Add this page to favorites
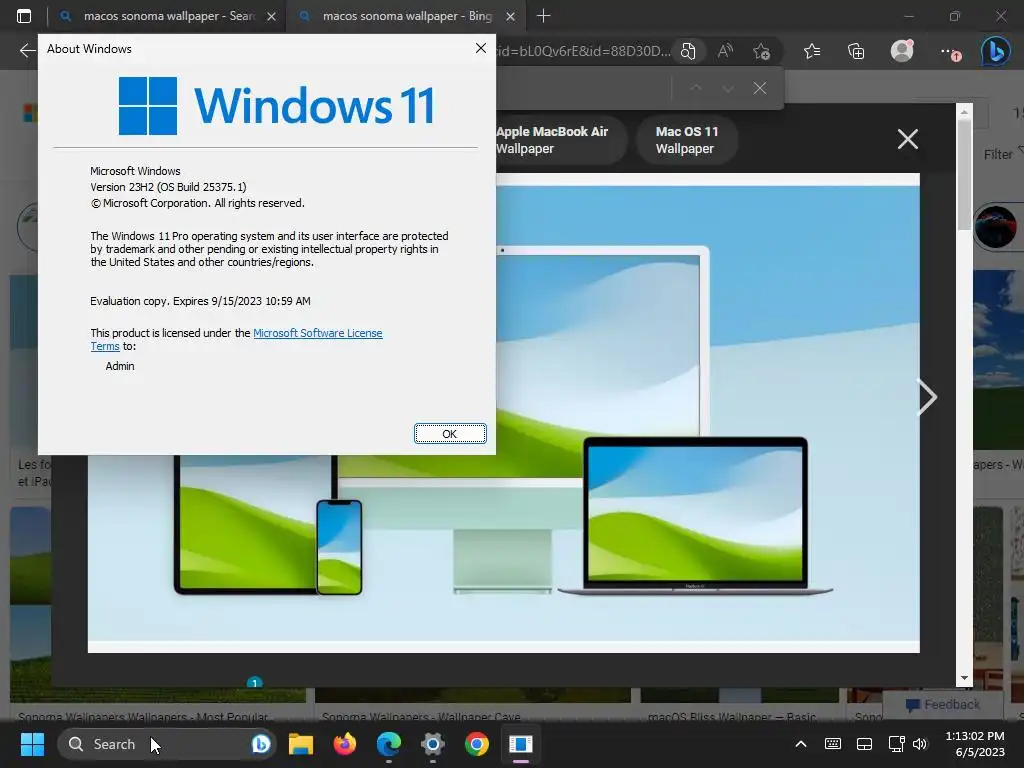Screen dimensions: 1024x768 tap(761, 51)
